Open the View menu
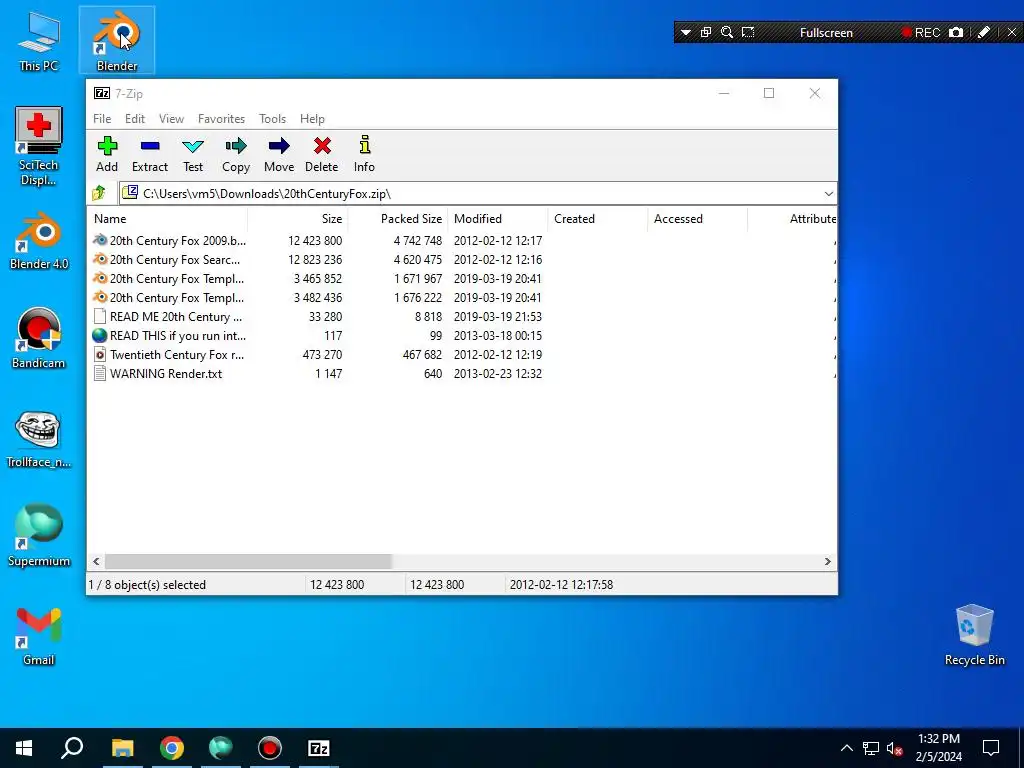The width and height of the screenshot is (1024, 768). (171, 119)
